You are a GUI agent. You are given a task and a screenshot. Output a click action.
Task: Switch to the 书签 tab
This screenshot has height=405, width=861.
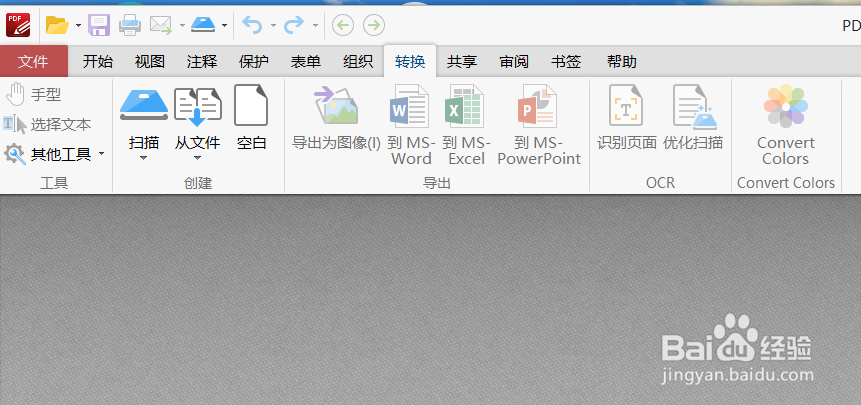coord(566,62)
